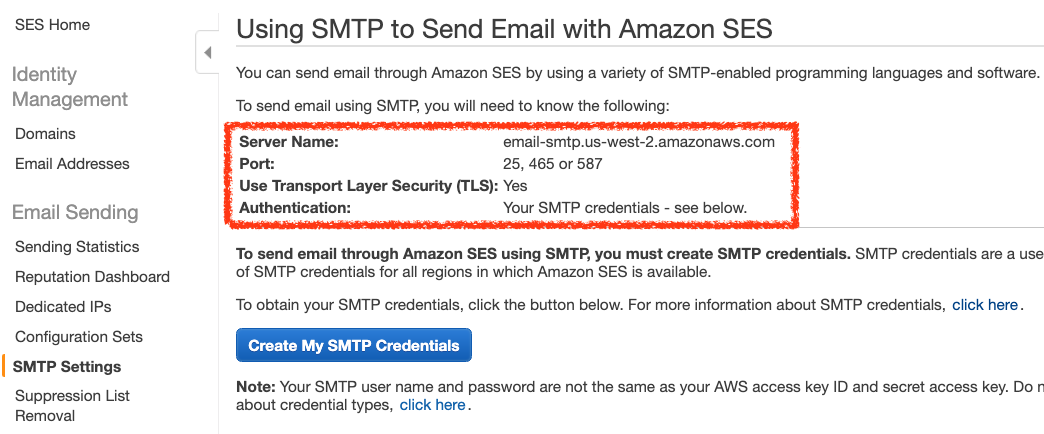The image size is (1044, 434).
Task: Click the Authentication row label
Action: pyautogui.click(x=295, y=208)
